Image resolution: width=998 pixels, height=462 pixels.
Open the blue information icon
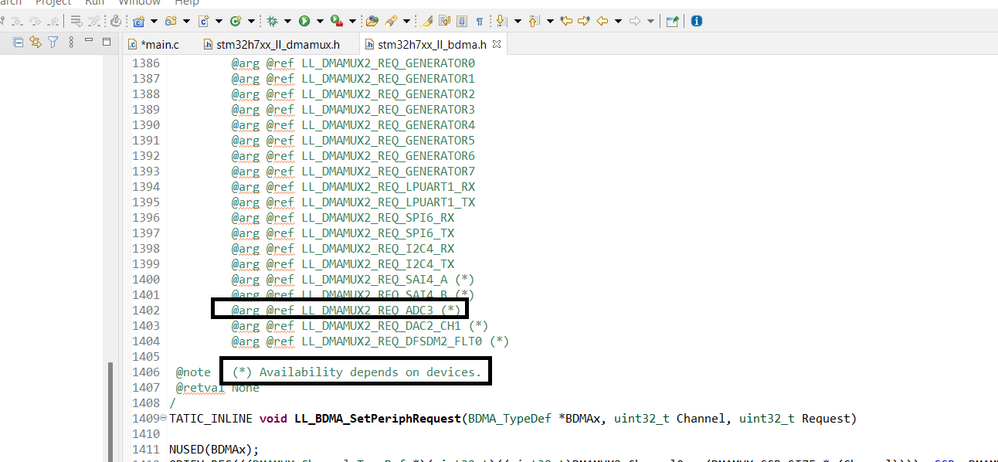pyautogui.click(x=696, y=21)
